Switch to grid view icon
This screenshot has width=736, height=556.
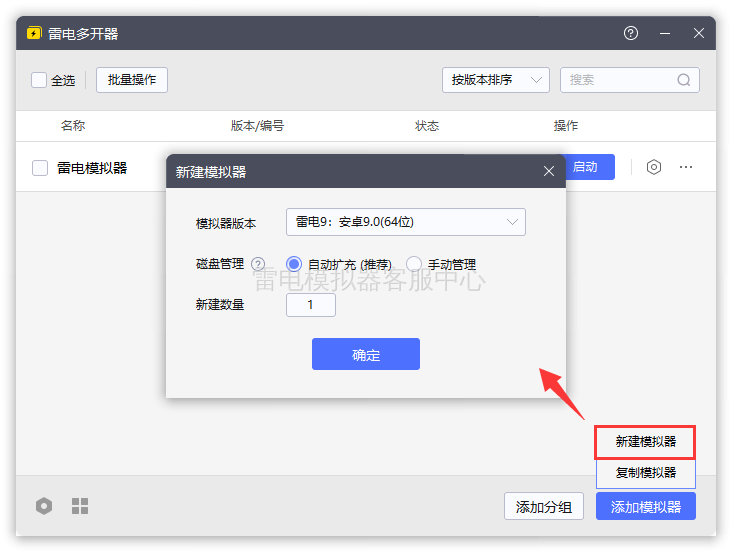(80, 506)
